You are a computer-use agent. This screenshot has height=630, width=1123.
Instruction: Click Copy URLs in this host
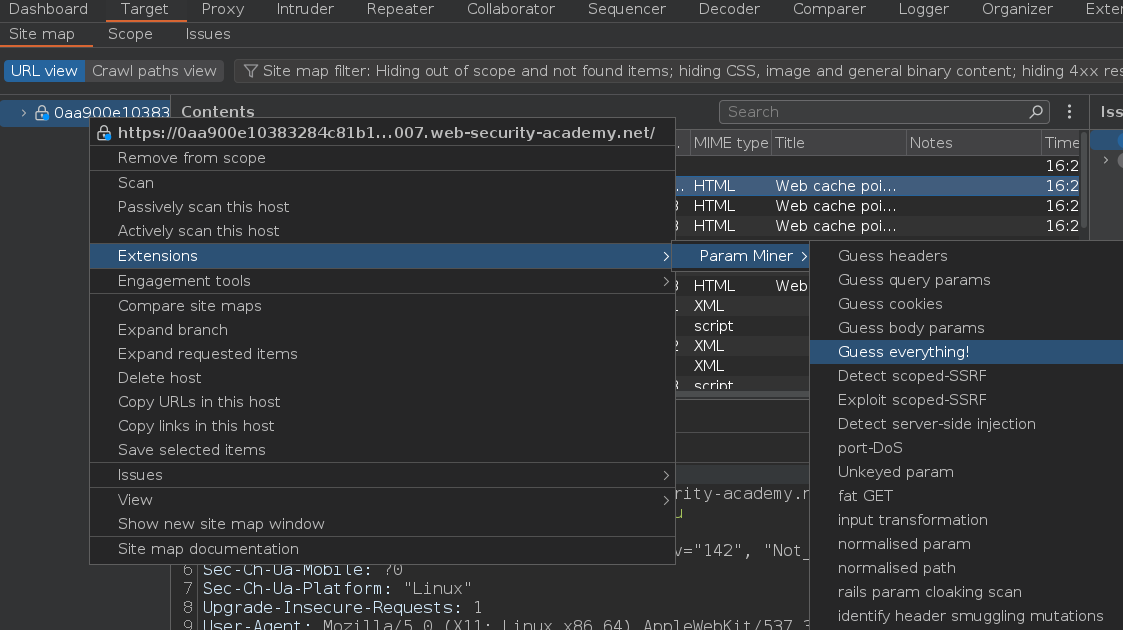click(199, 402)
